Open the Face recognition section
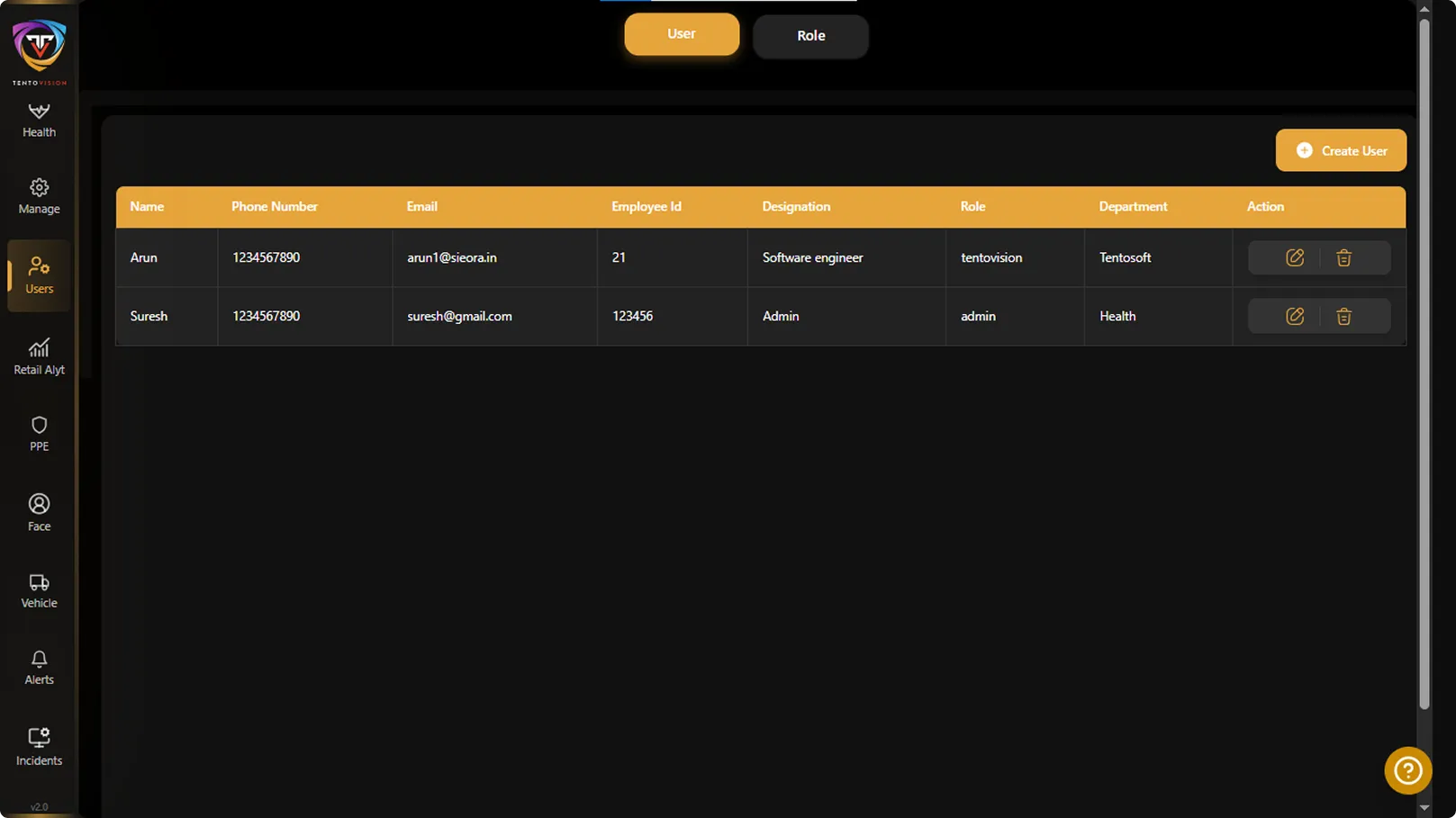This screenshot has width=1456, height=818. point(39,512)
